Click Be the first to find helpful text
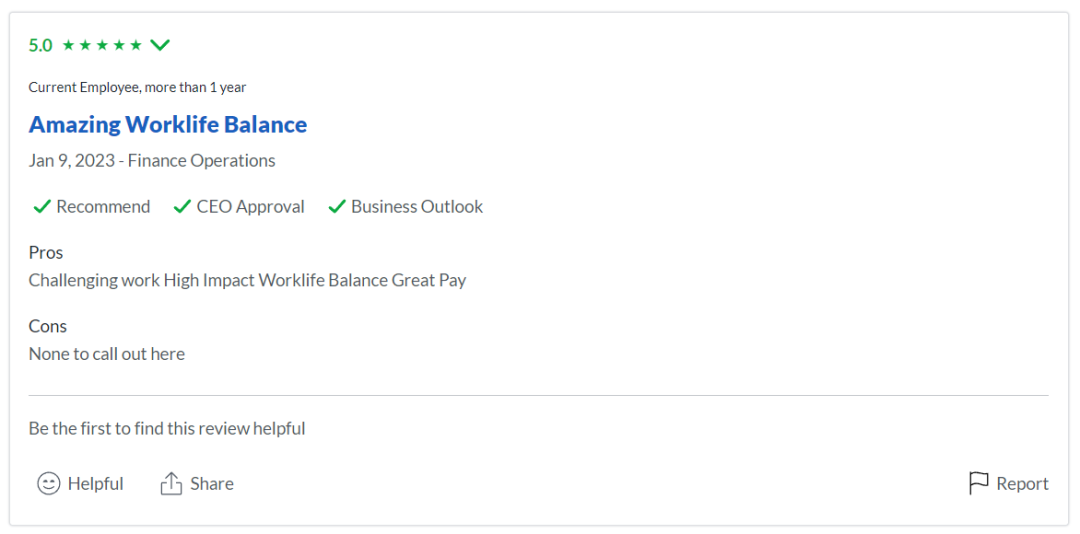 (167, 429)
